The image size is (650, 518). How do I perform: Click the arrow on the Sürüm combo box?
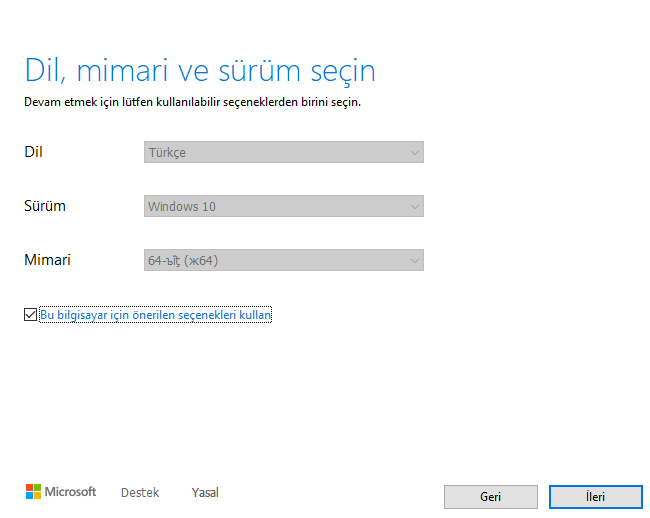tap(414, 206)
